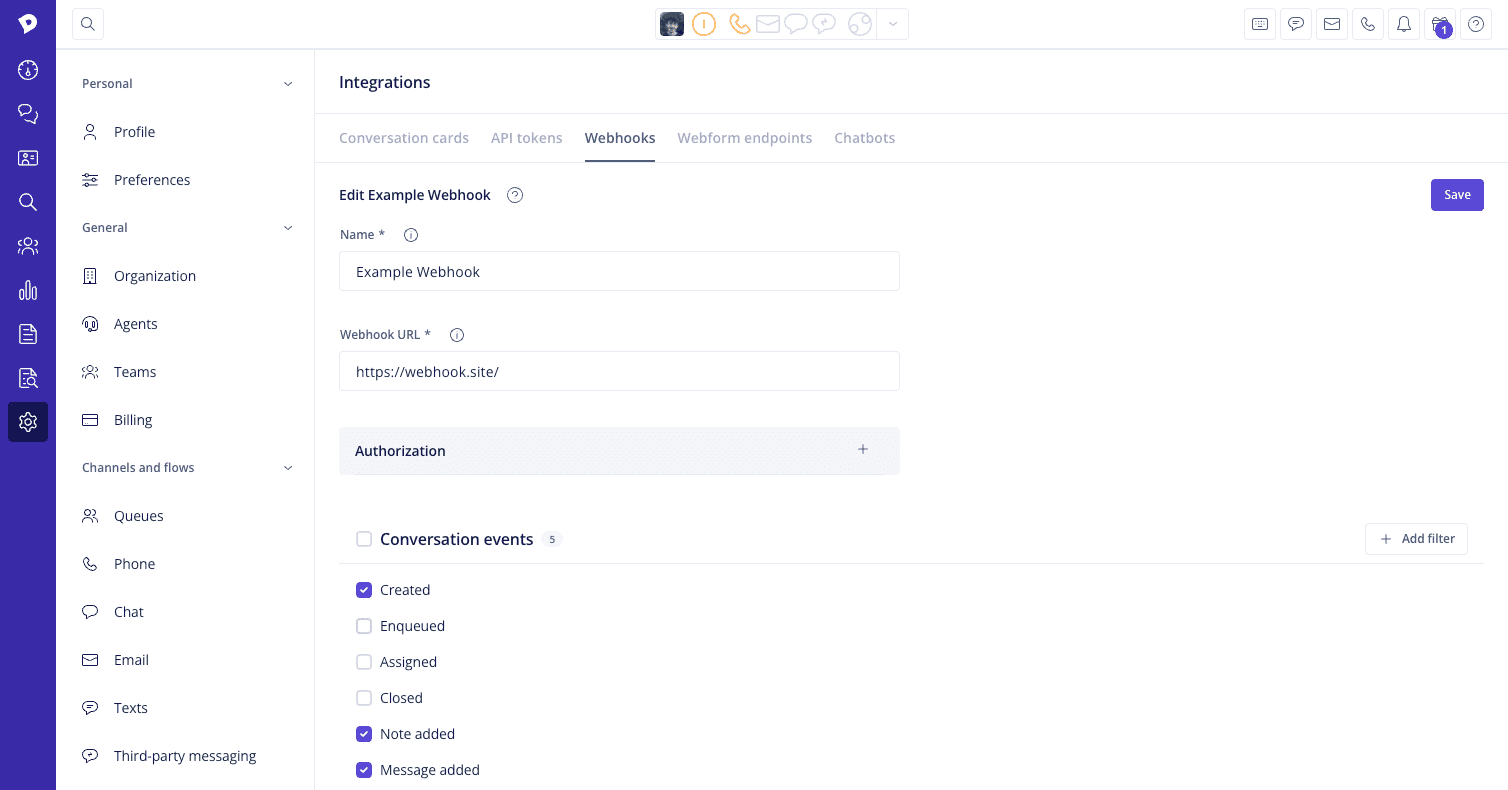Open the Teams sidebar icon
Image resolution: width=1508 pixels, height=790 pixels.
tap(28, 245)
